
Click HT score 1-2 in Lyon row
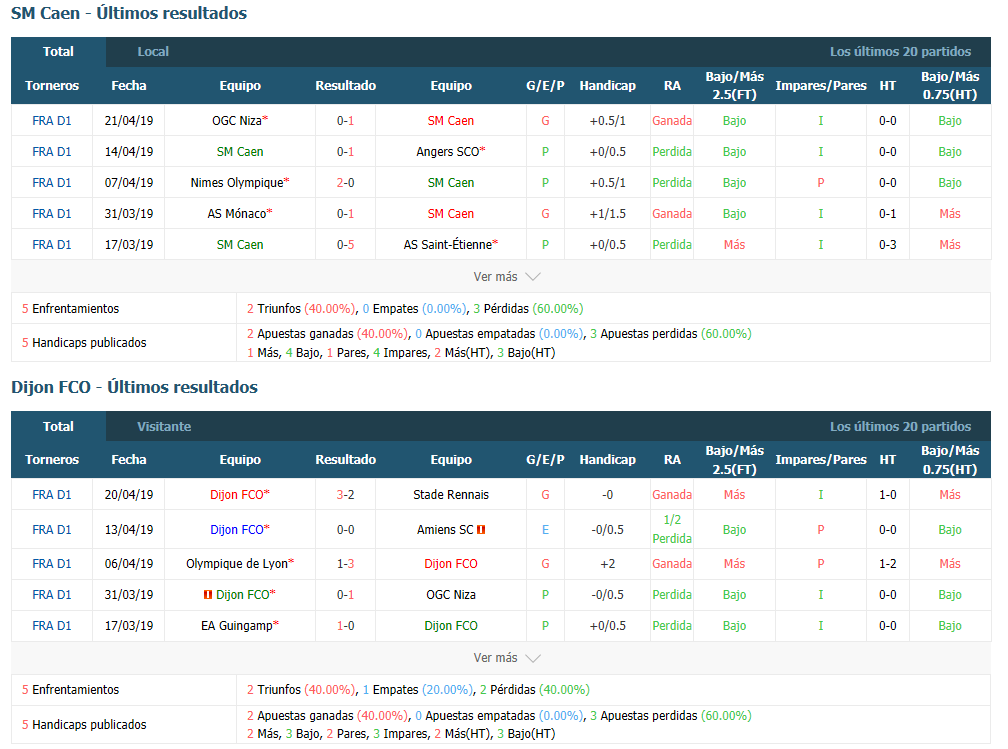point(888,564)
